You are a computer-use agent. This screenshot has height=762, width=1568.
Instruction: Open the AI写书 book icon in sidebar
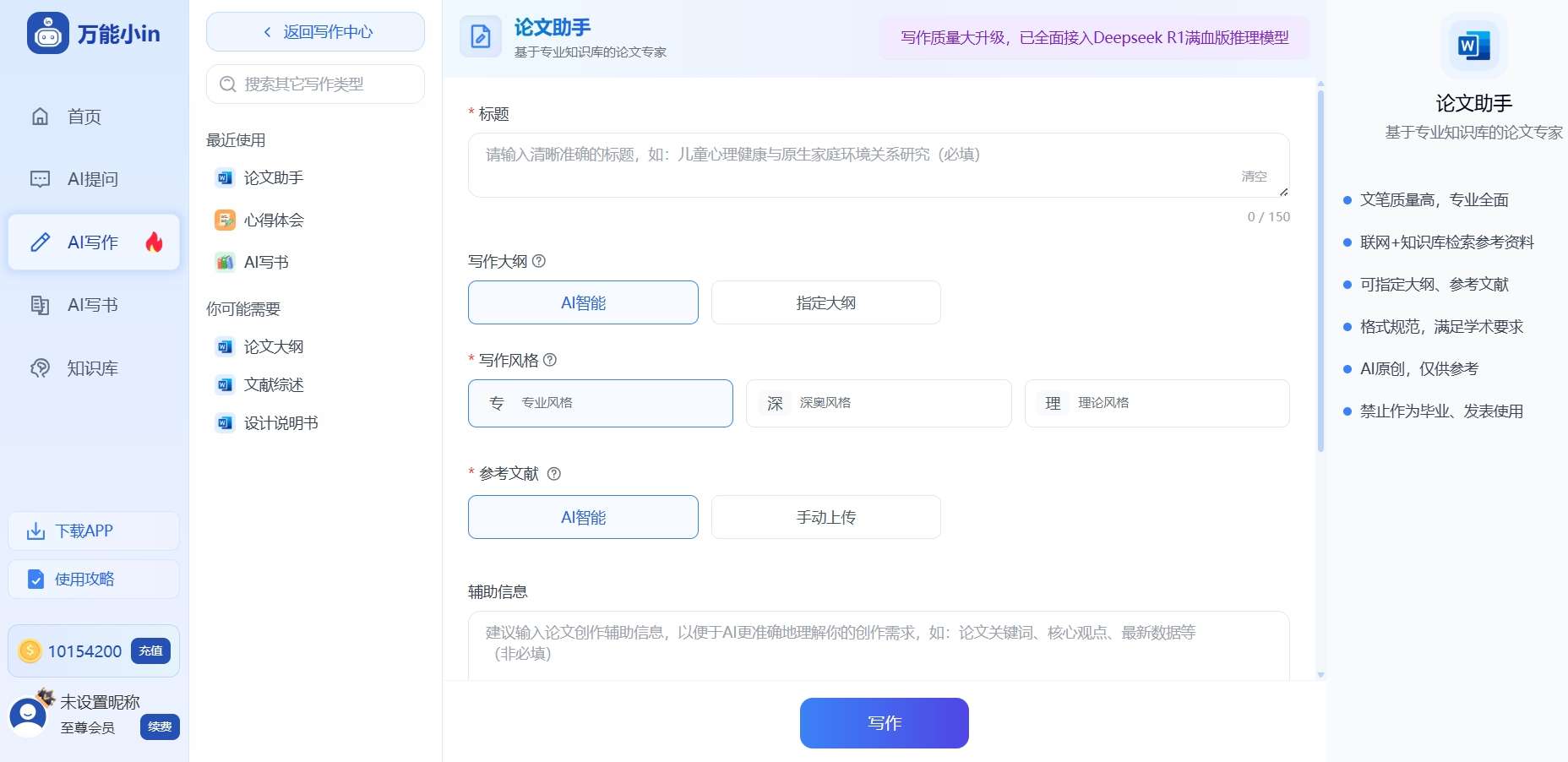pyautogui.click(x=40, y=305)
